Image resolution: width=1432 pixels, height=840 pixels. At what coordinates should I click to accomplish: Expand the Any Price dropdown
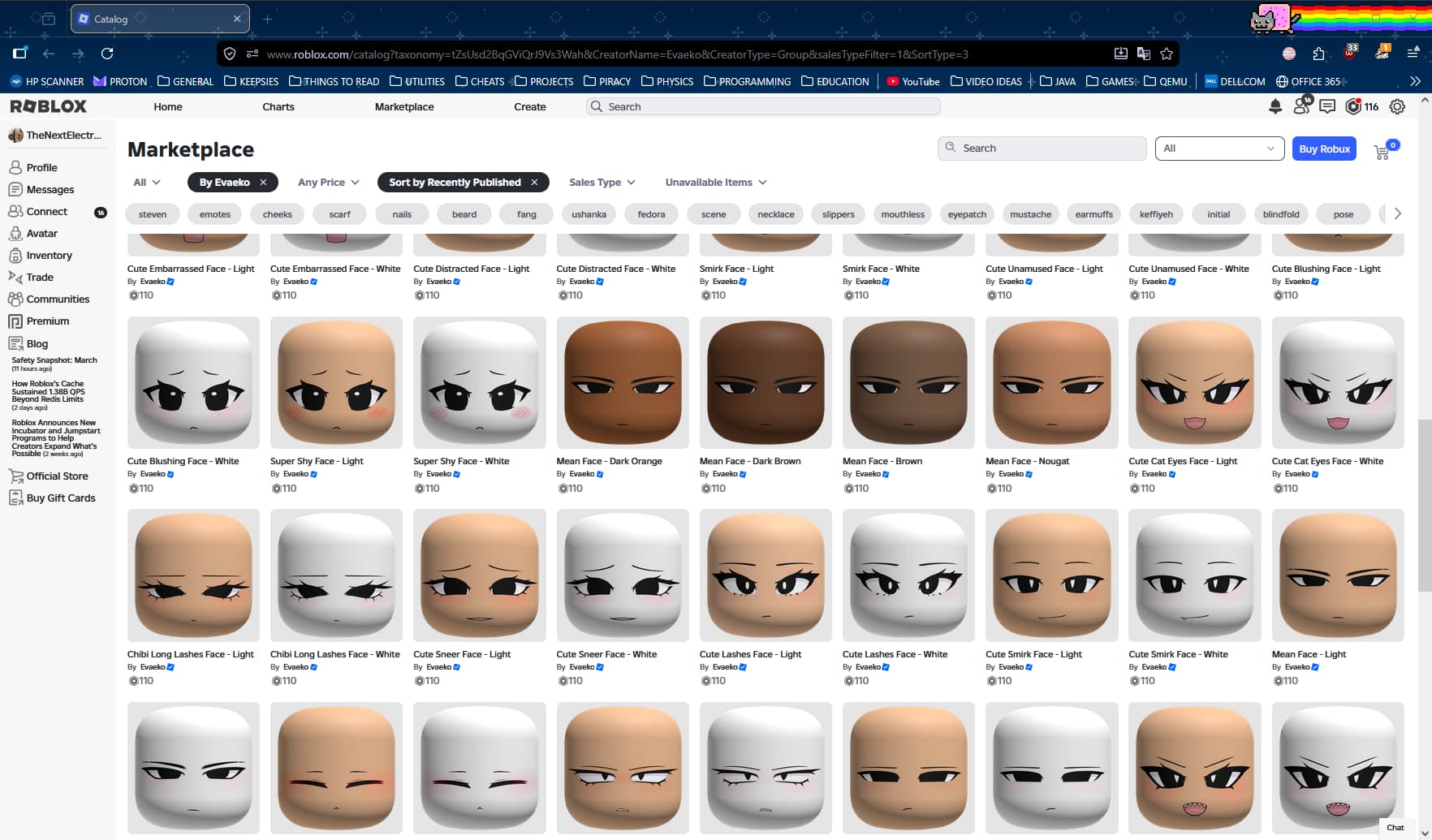coord(328,183)
